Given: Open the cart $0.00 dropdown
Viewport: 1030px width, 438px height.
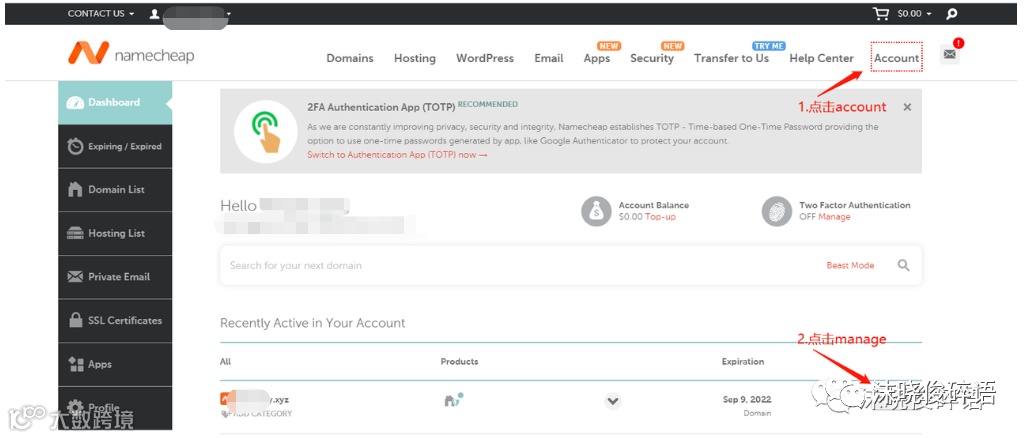Looking at the screenshot, I should point(914,14).
